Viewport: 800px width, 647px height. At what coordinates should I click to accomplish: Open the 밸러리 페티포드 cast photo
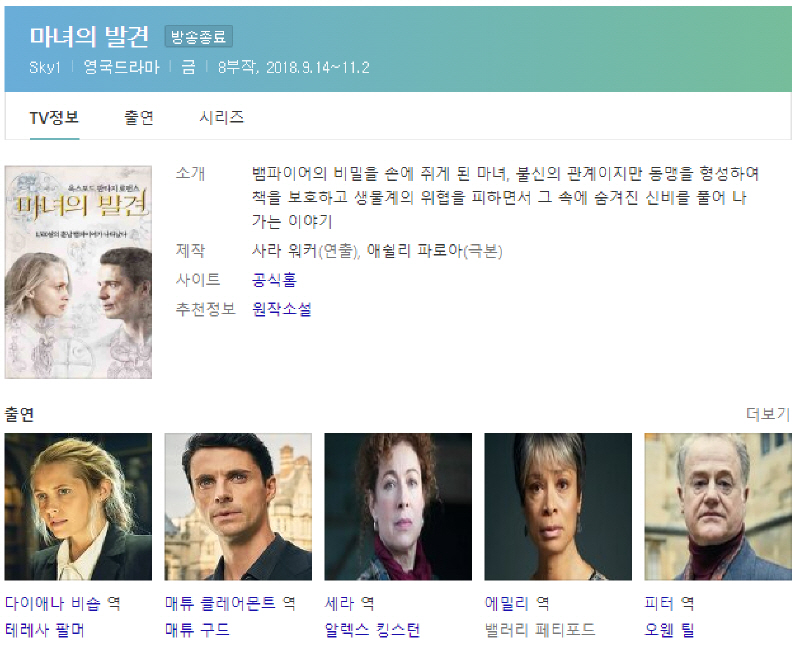(558, 506)
